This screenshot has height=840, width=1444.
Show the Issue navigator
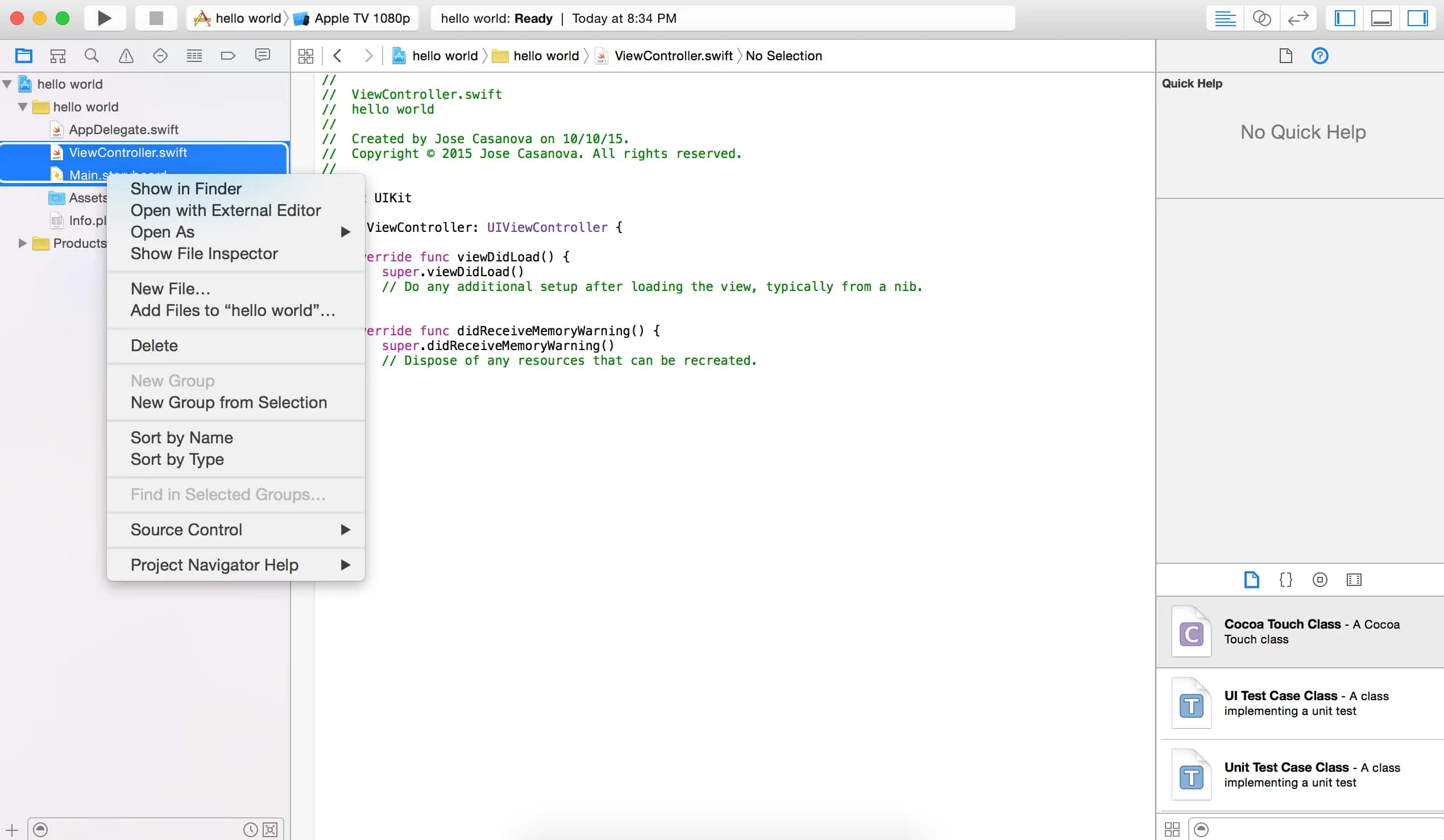click(126, 56)
